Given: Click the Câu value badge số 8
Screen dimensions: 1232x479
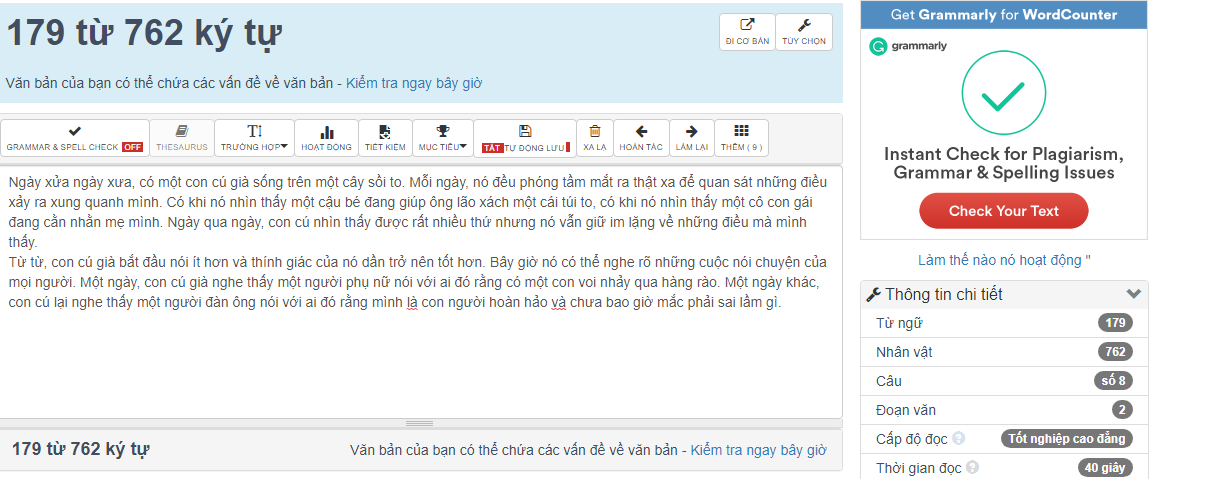Looking at the screenshot, I should tap(1113, 381).
